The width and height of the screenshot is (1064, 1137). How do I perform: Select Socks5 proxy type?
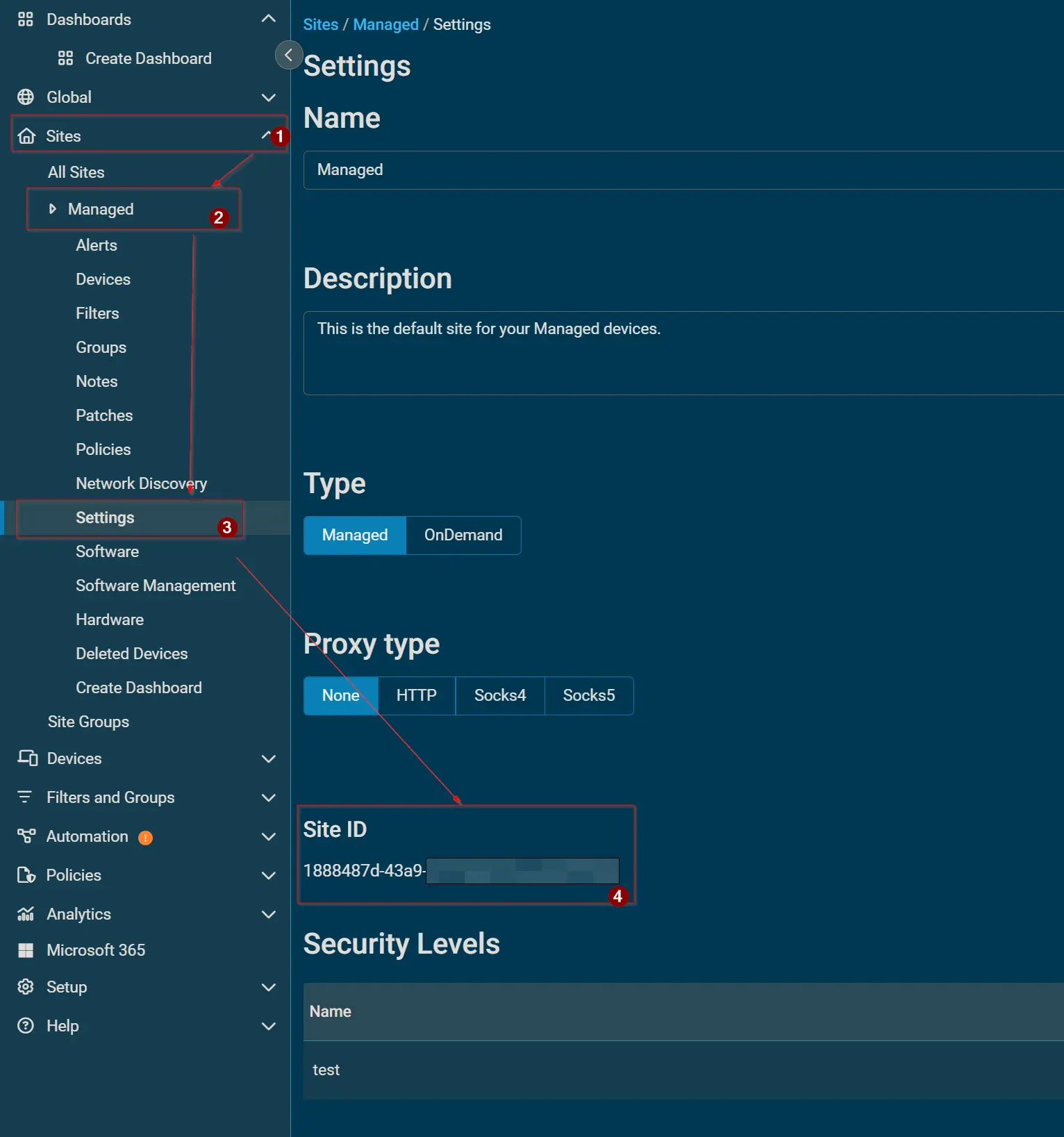(588, 695)
